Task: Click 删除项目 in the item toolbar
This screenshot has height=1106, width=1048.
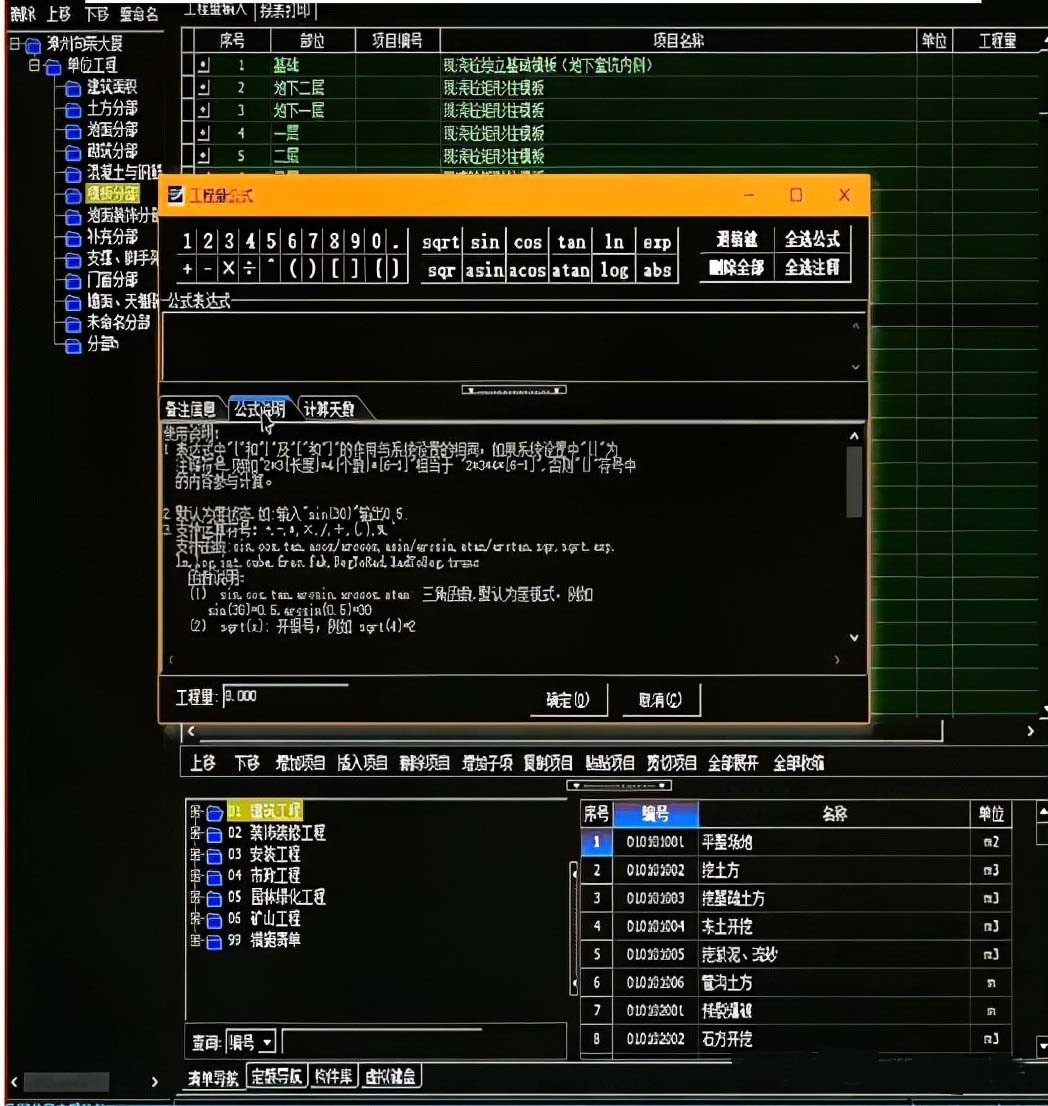Action: pyautogui.click(x=424, y=763)
